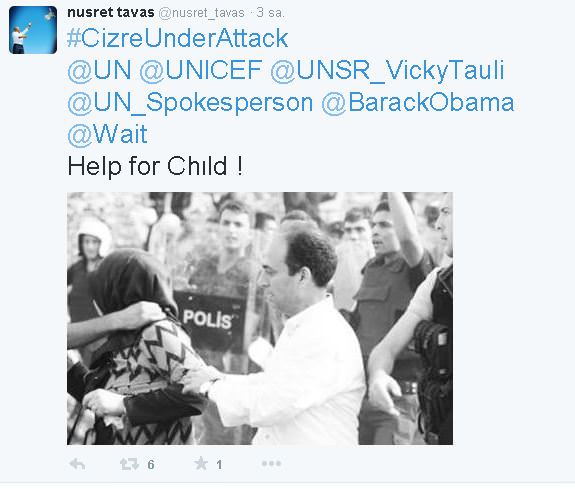View the retweet count 6
The image size is (575, 489).
coord(151,465)
